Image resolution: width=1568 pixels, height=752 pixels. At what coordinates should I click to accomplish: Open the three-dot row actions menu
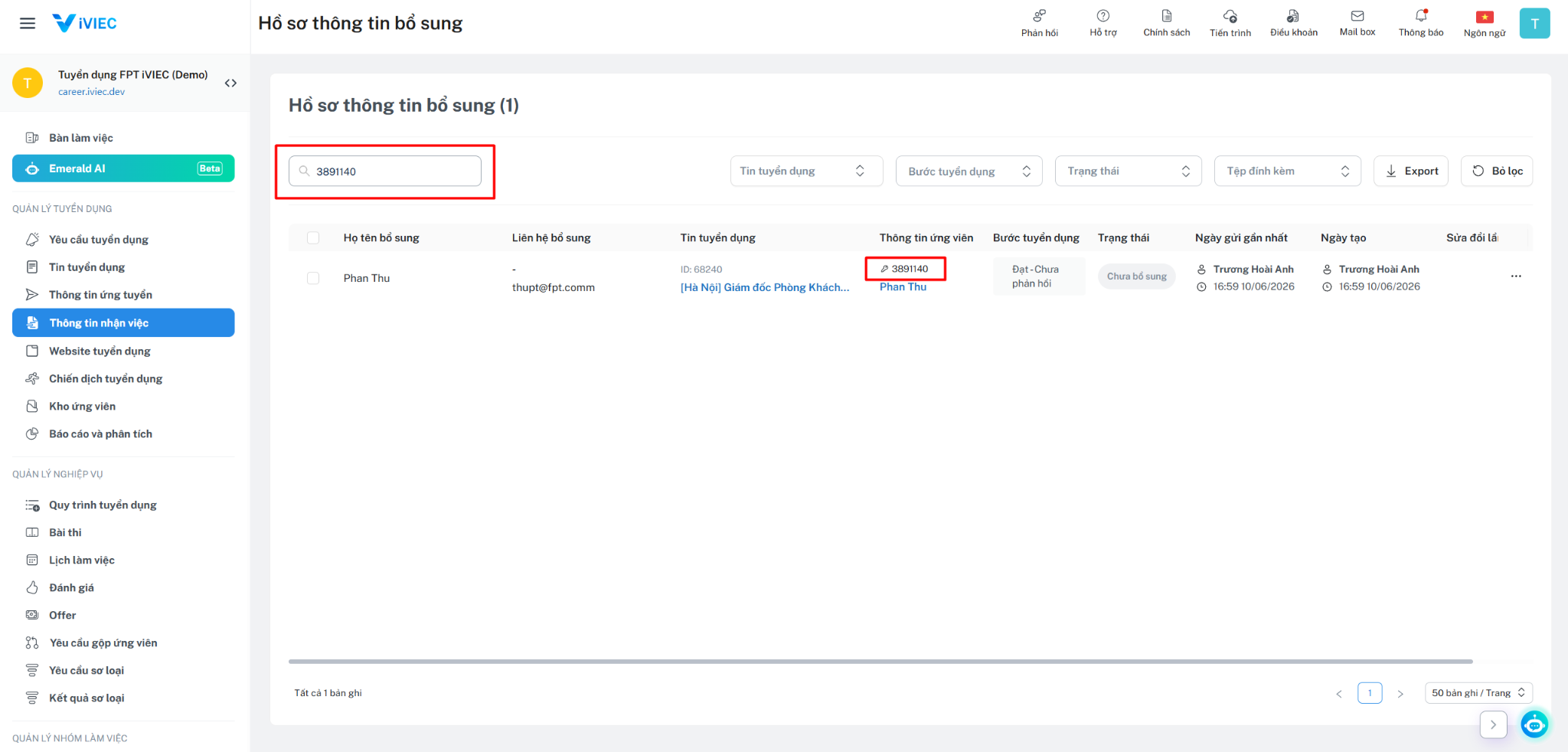[1516, 276]
